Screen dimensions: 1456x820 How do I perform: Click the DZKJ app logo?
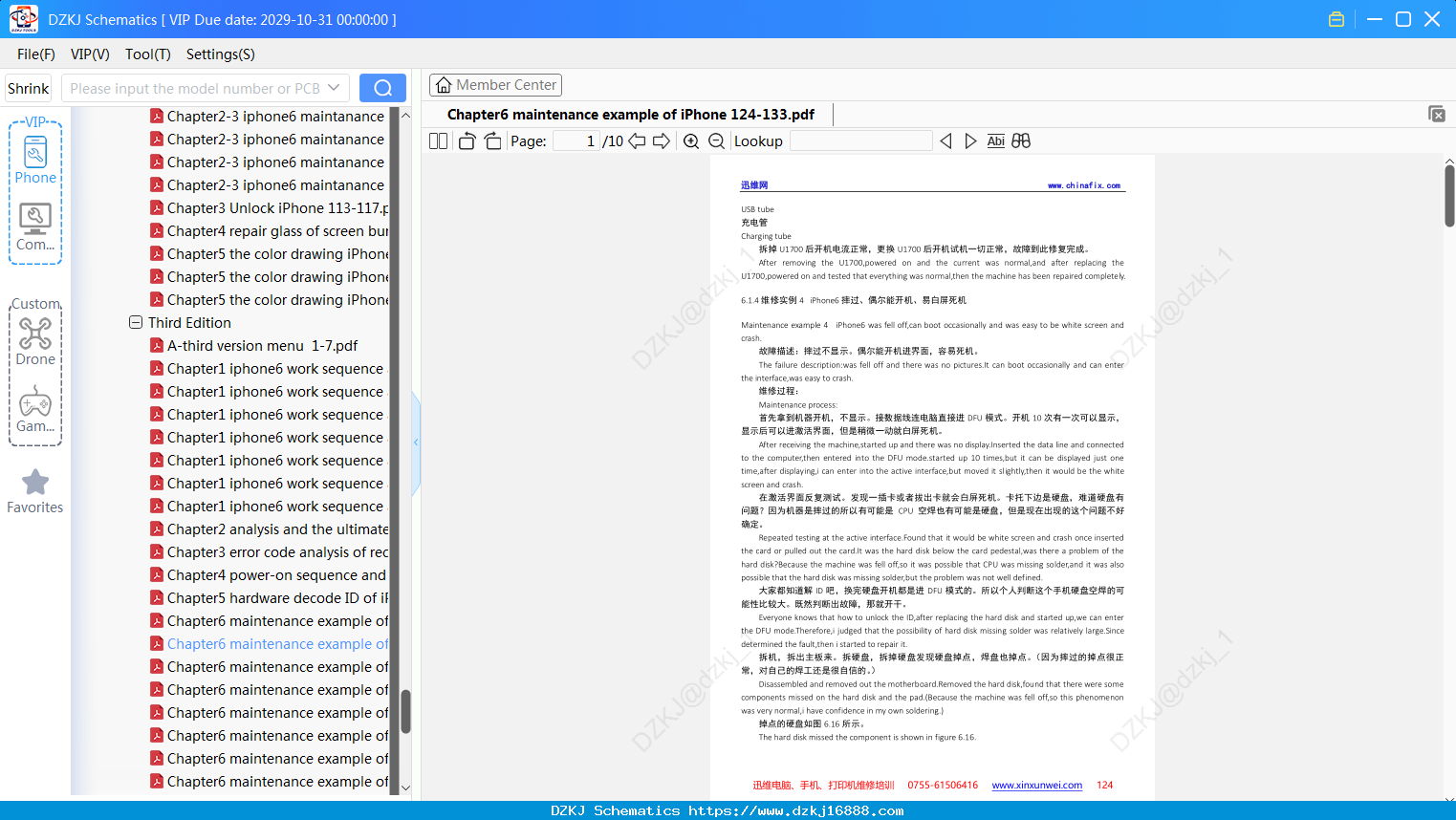(x=23, y=19)
